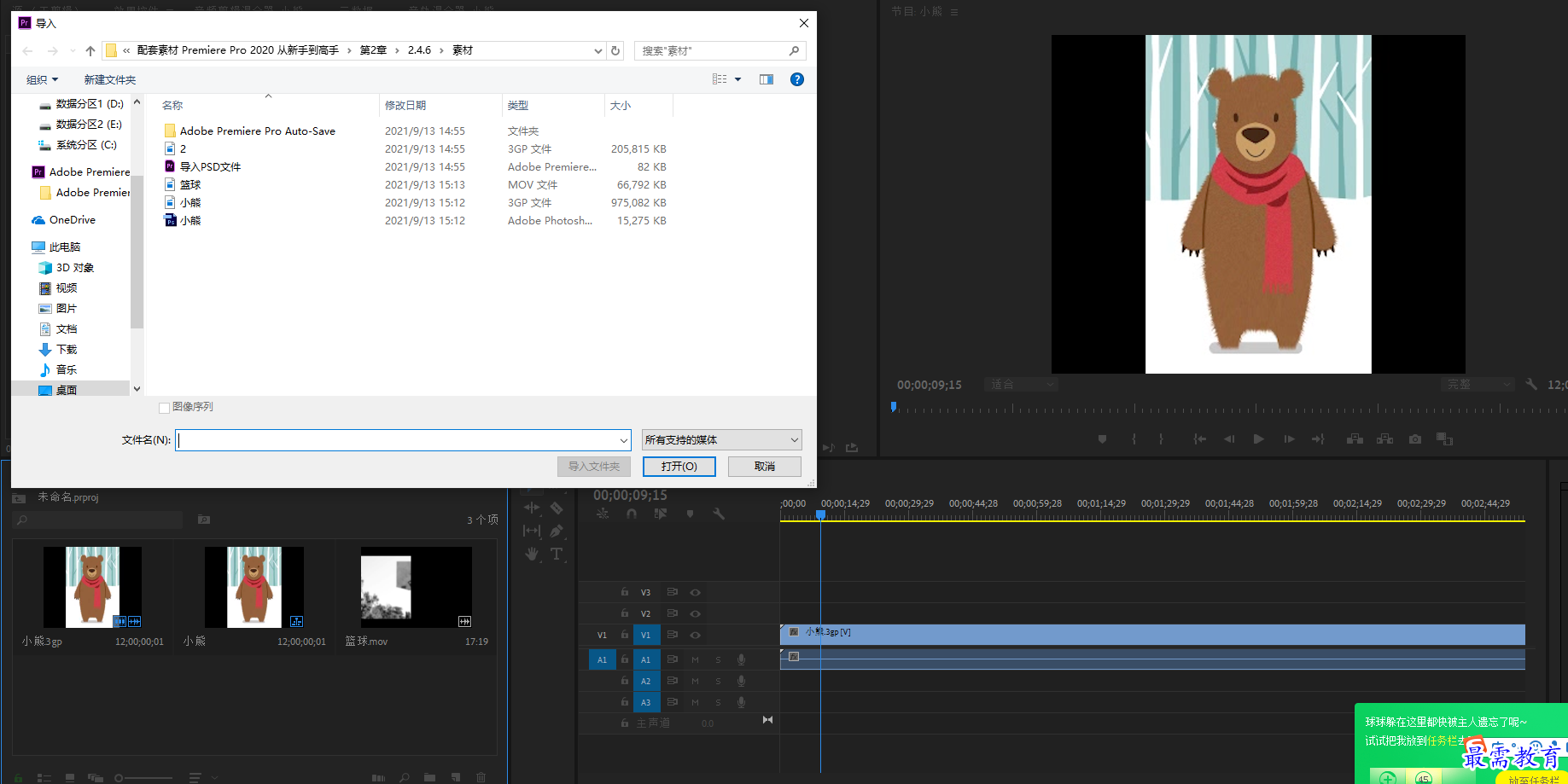1568x784 pixels.
Task: Go to Out point in Program monitor
Action: coord(1318,438)
